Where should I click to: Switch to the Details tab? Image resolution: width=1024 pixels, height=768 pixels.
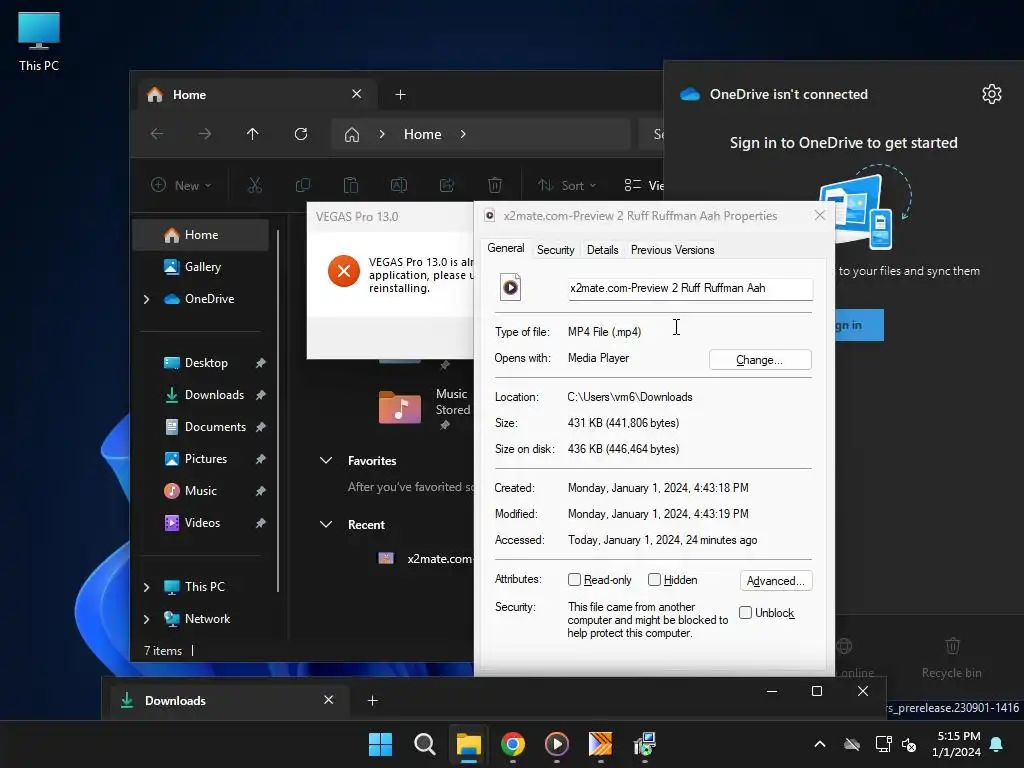(602, 249)
